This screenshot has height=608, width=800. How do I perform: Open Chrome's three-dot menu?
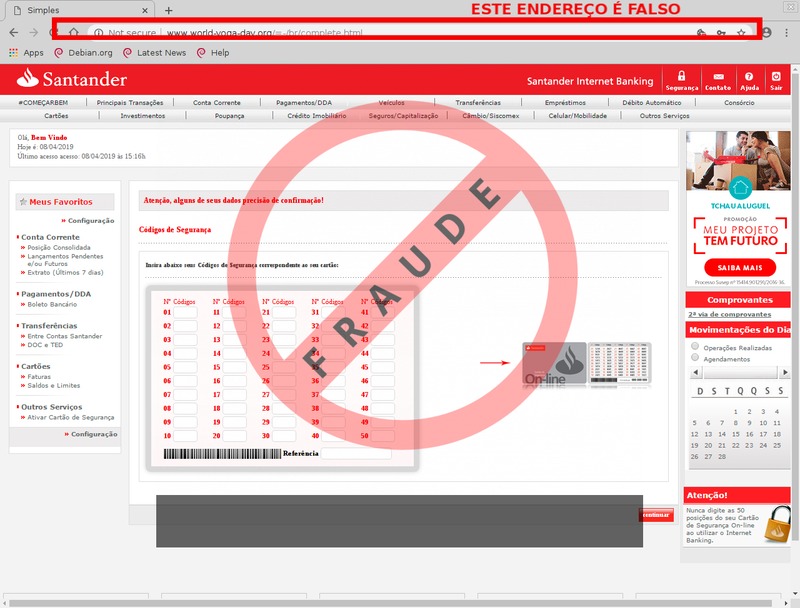click(x=787, y=32)
